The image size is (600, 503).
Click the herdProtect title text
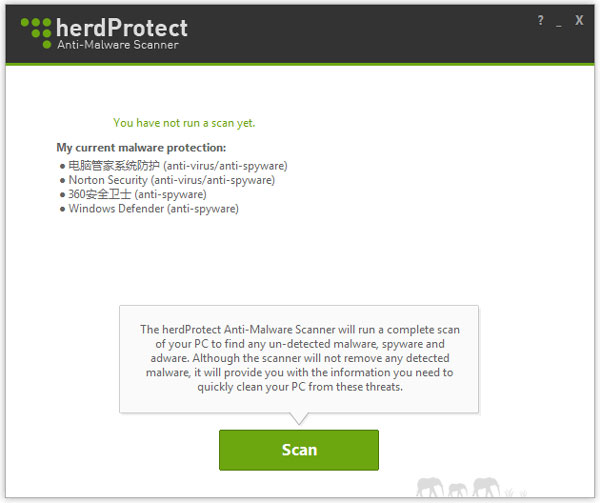point(121,27)
